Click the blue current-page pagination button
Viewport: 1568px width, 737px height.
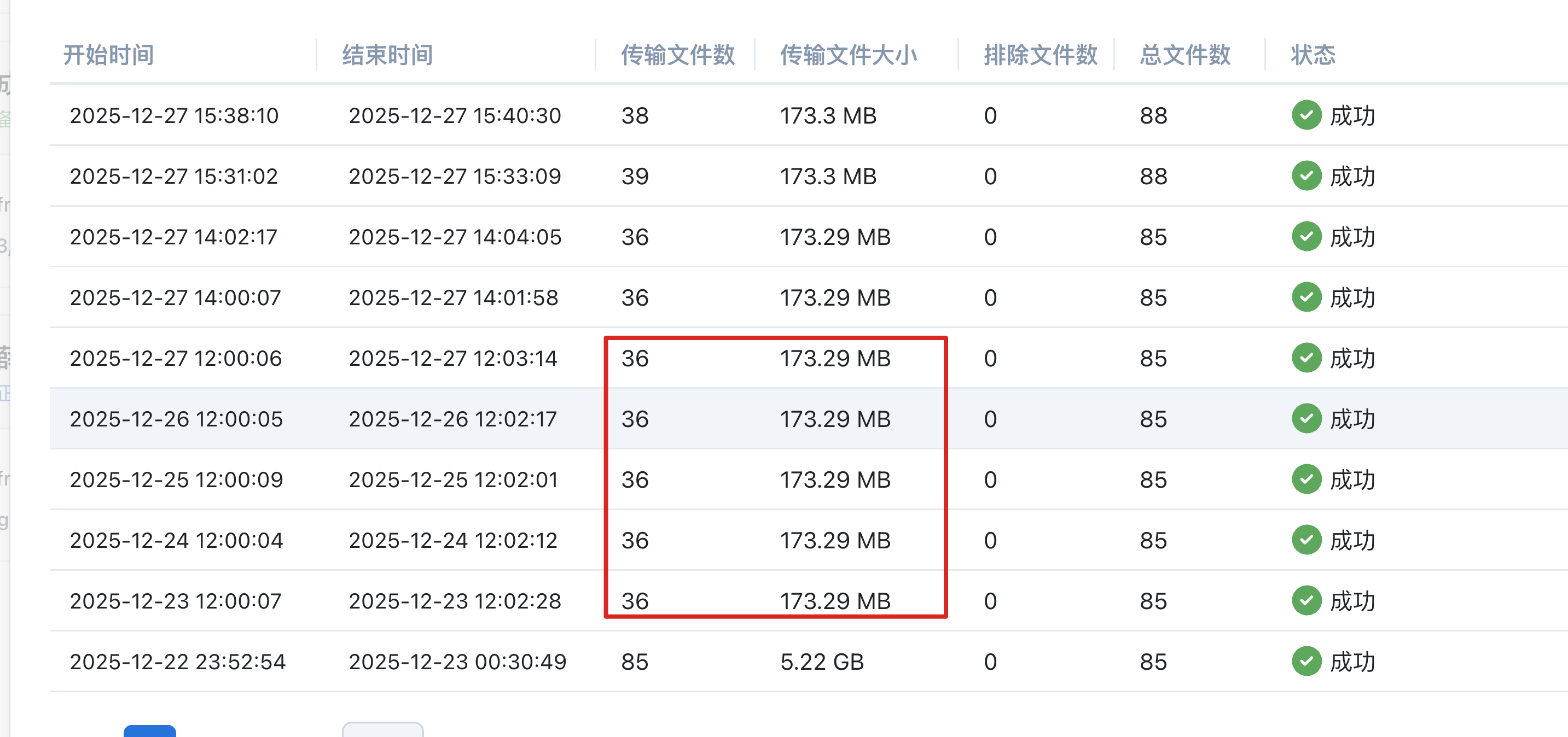[x=150, y=730]
